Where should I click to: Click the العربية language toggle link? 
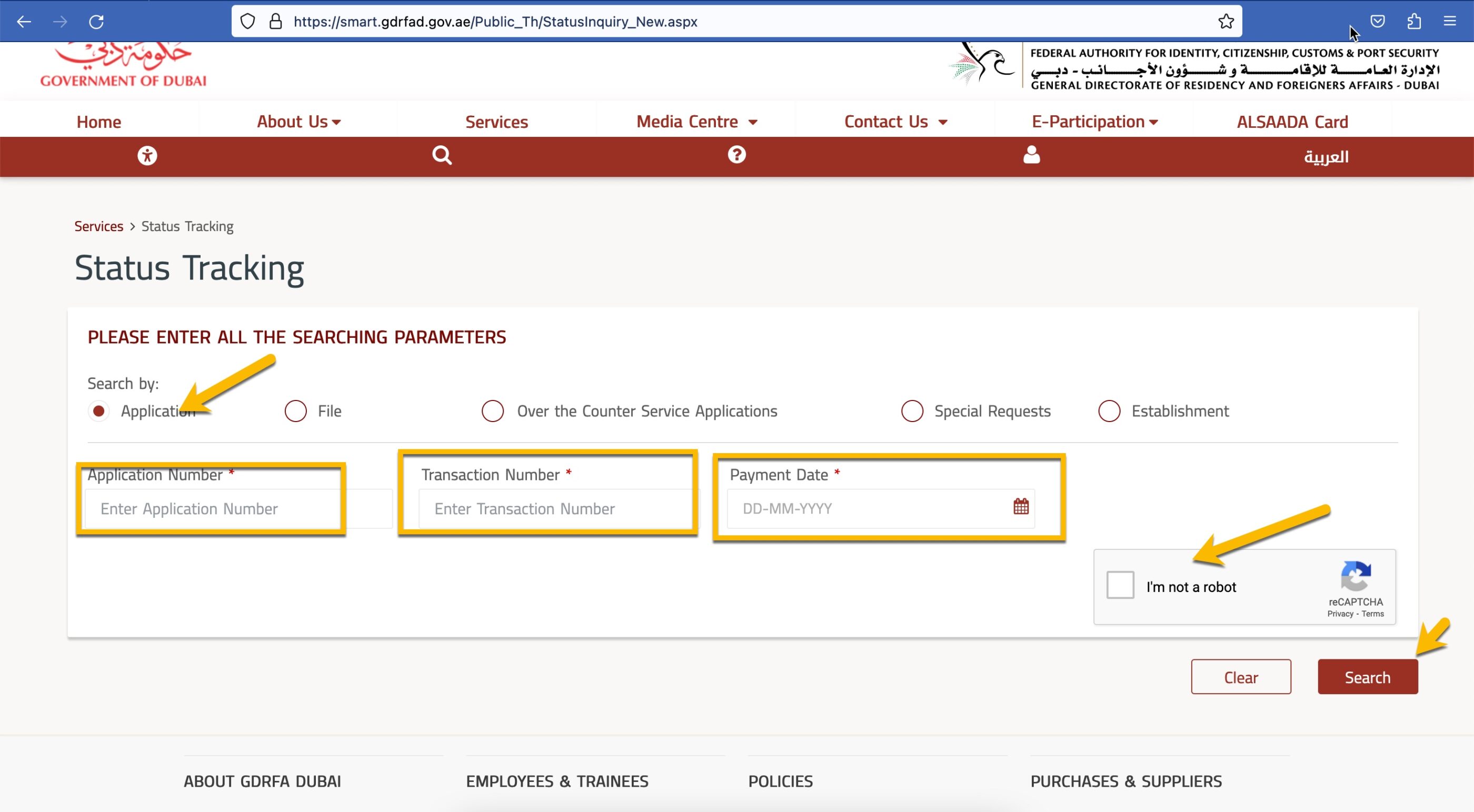(x=1326, y=156)
